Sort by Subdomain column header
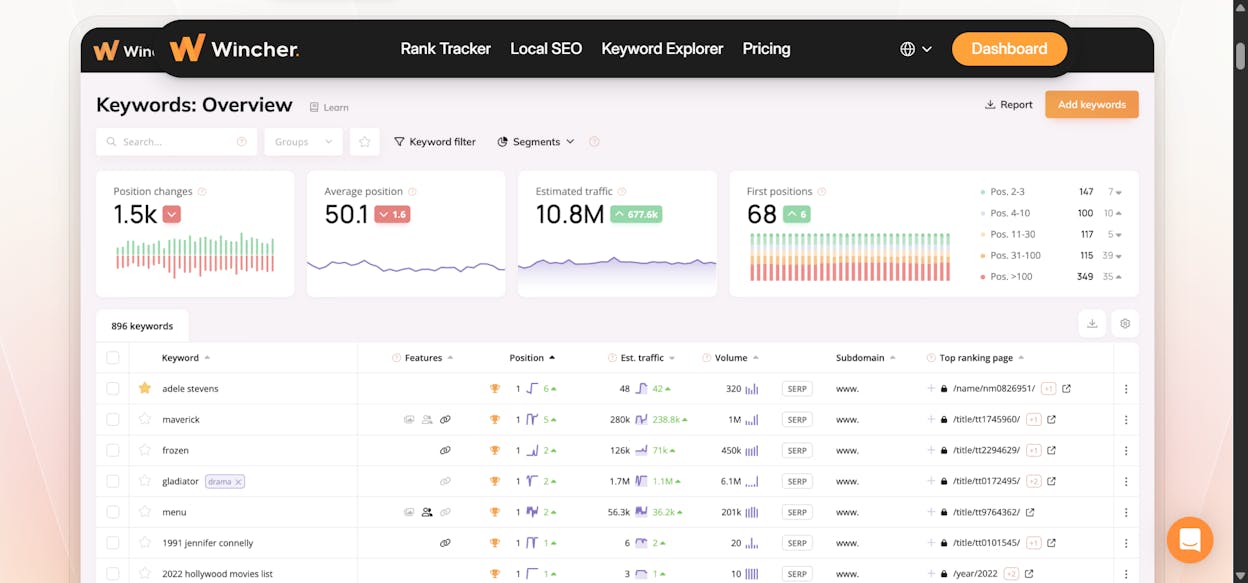 865,358
